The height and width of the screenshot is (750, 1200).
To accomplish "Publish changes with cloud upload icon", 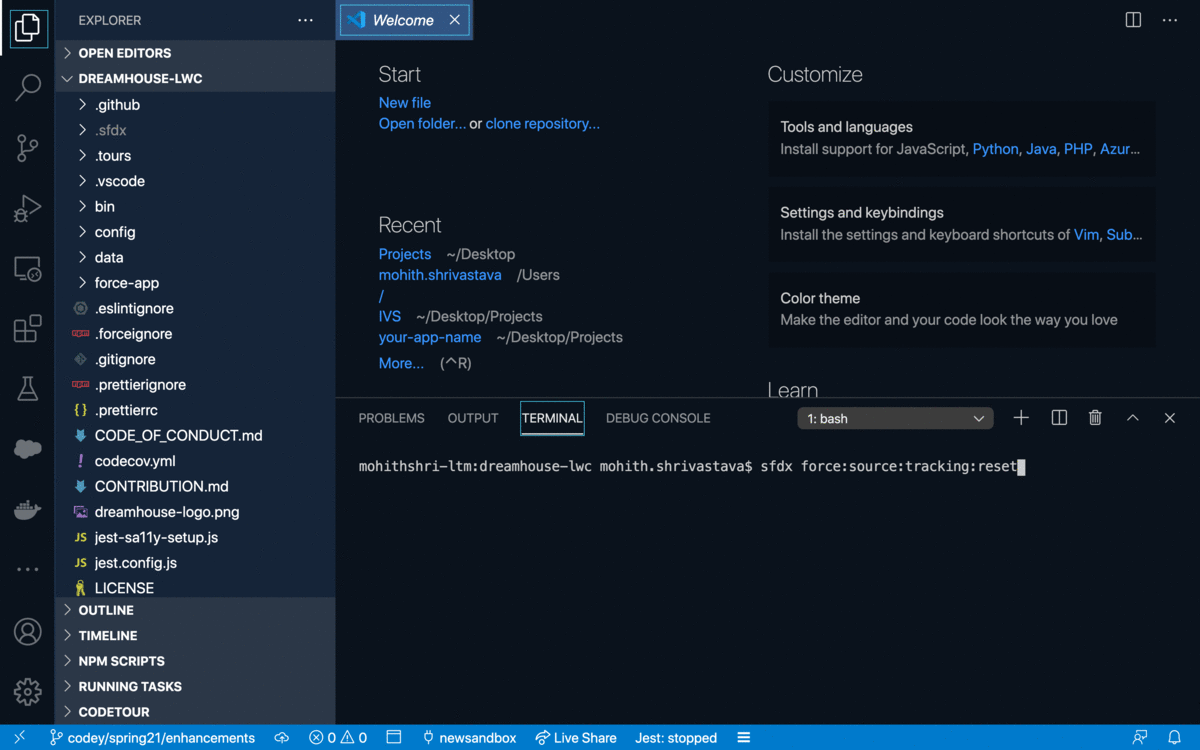I will [x=282, y=738].
